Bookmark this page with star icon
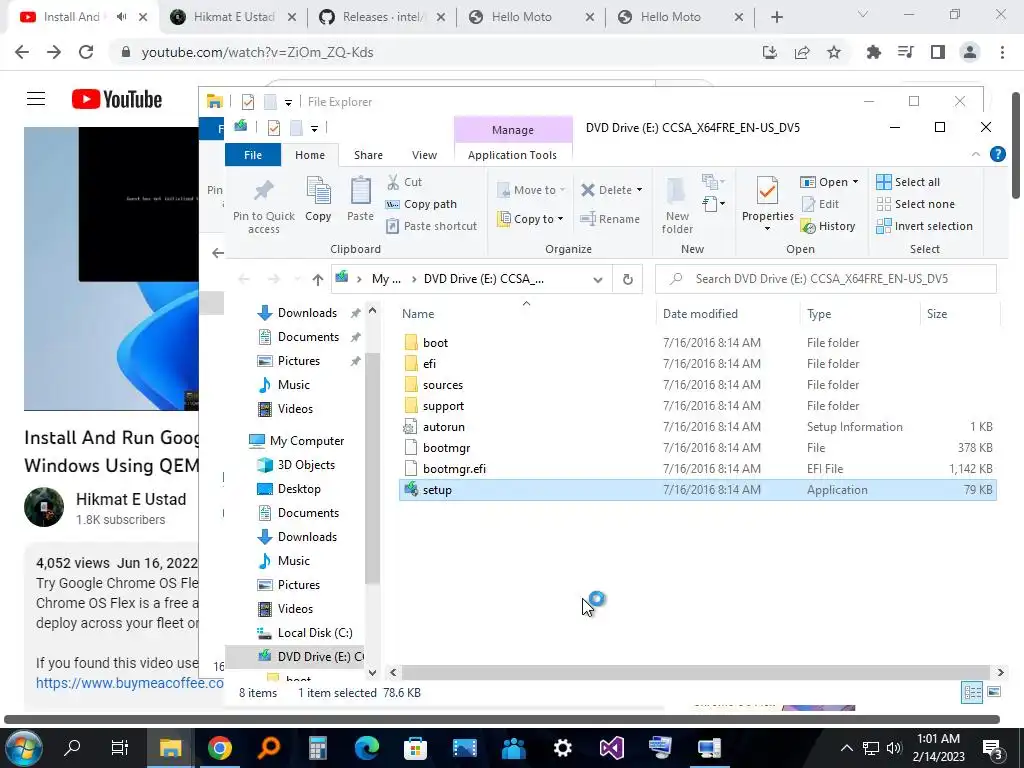 [x=834, y=52]
